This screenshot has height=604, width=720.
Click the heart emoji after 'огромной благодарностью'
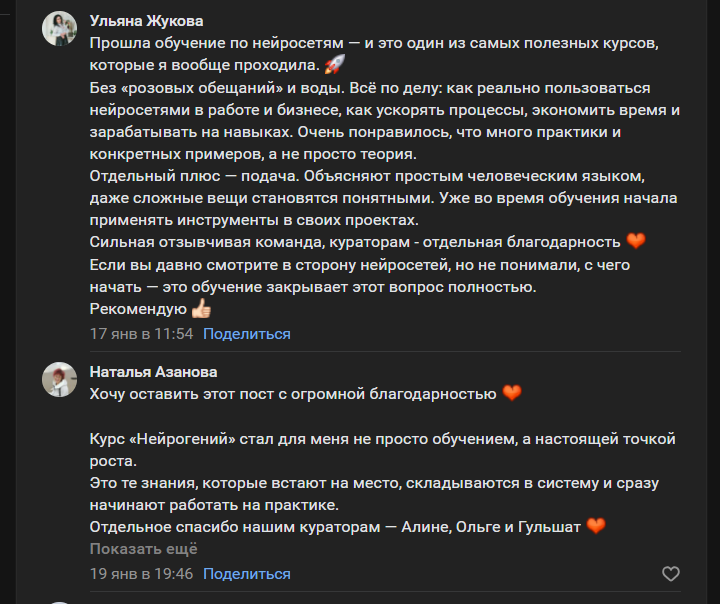click(512, 394)
